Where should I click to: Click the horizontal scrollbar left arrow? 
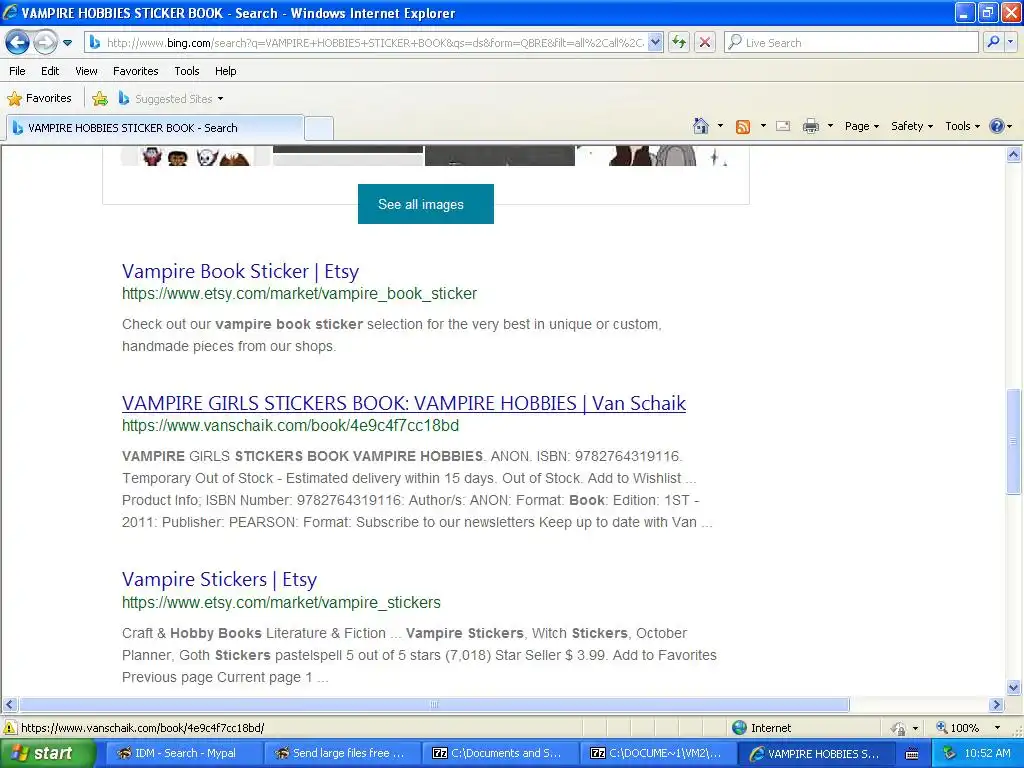(x=9, y=705)
